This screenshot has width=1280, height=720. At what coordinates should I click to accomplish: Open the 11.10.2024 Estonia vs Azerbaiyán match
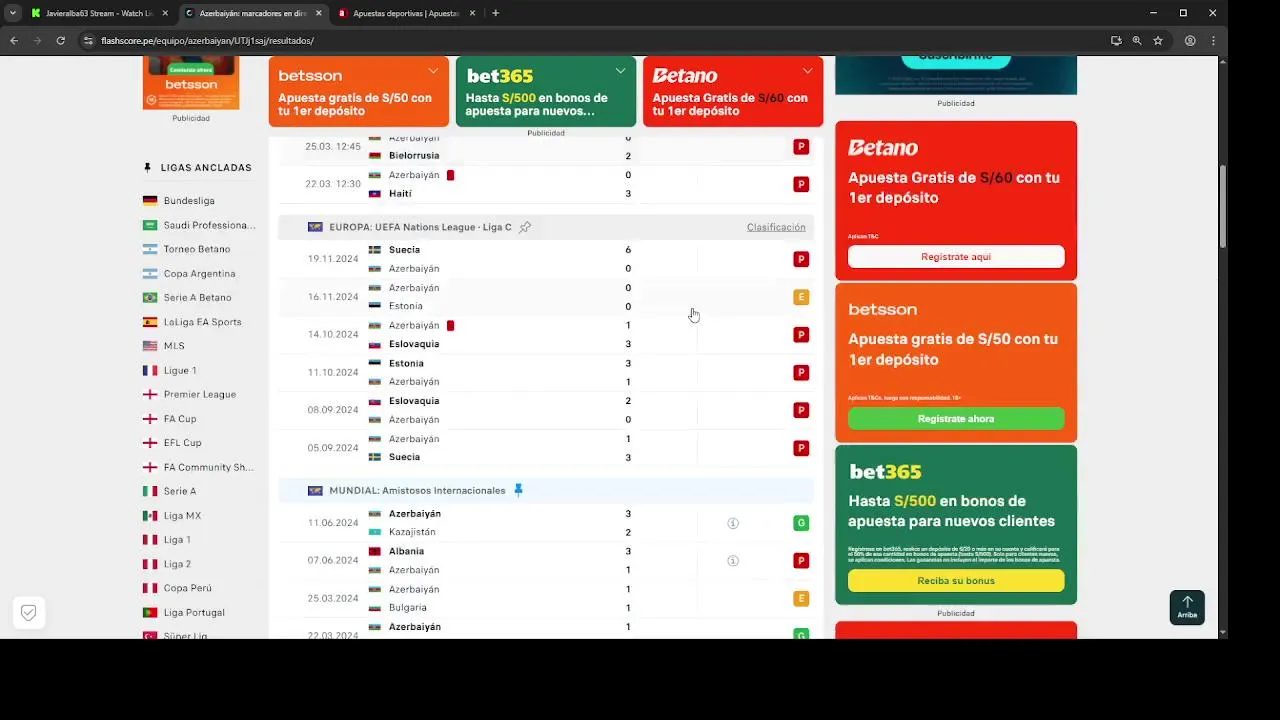(546, 372)
